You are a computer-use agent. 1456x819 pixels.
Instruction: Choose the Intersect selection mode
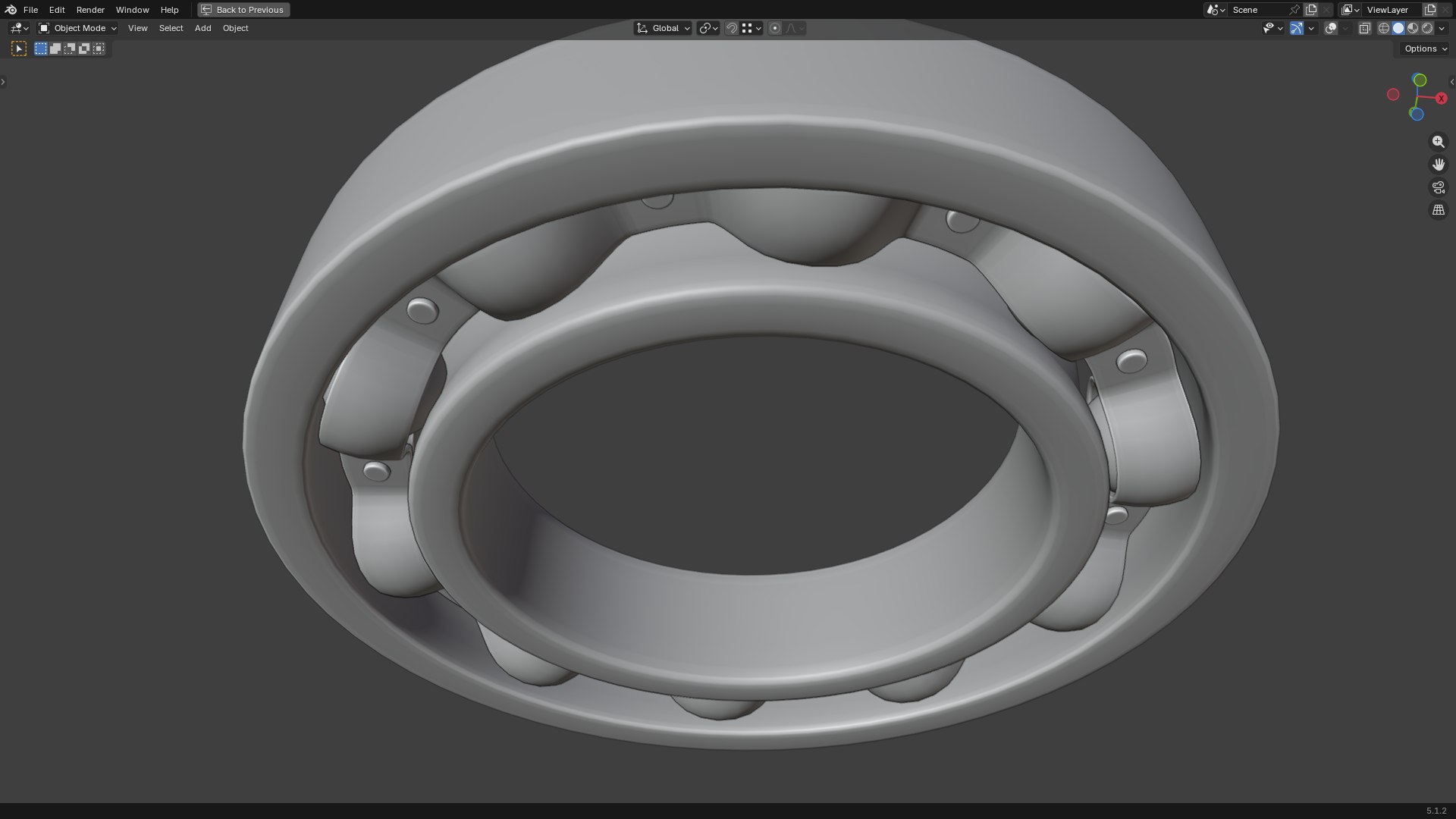pyautogui.click(x=99, y=49)
